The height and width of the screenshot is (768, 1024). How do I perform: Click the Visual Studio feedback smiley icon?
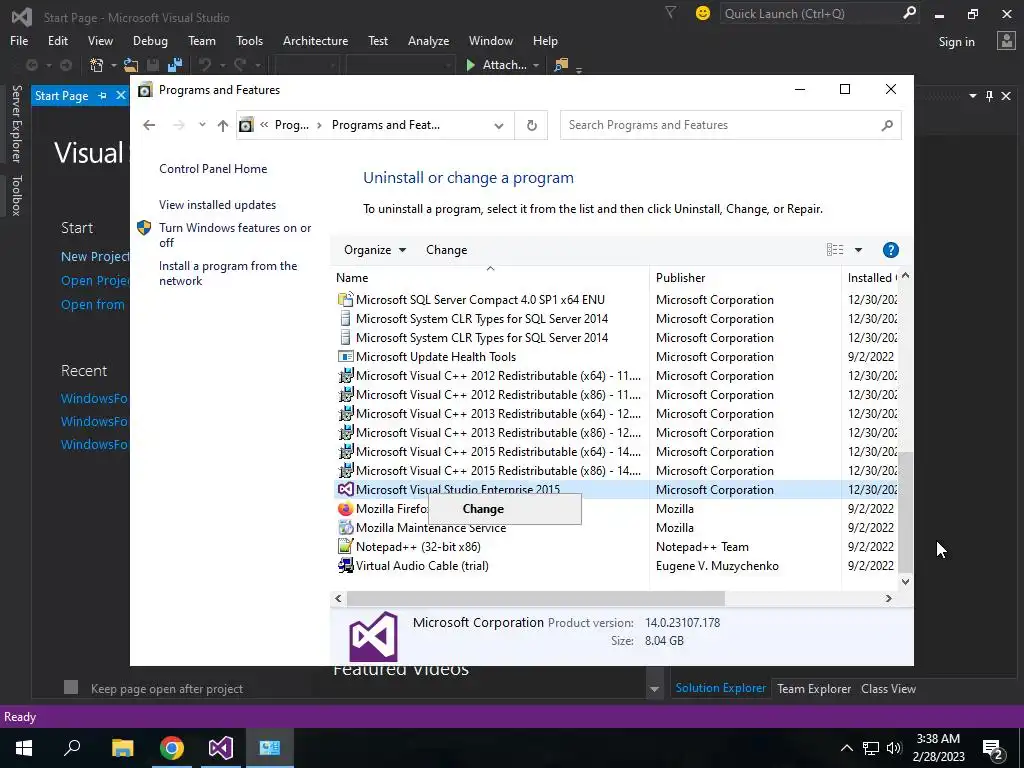click(703, 13)
